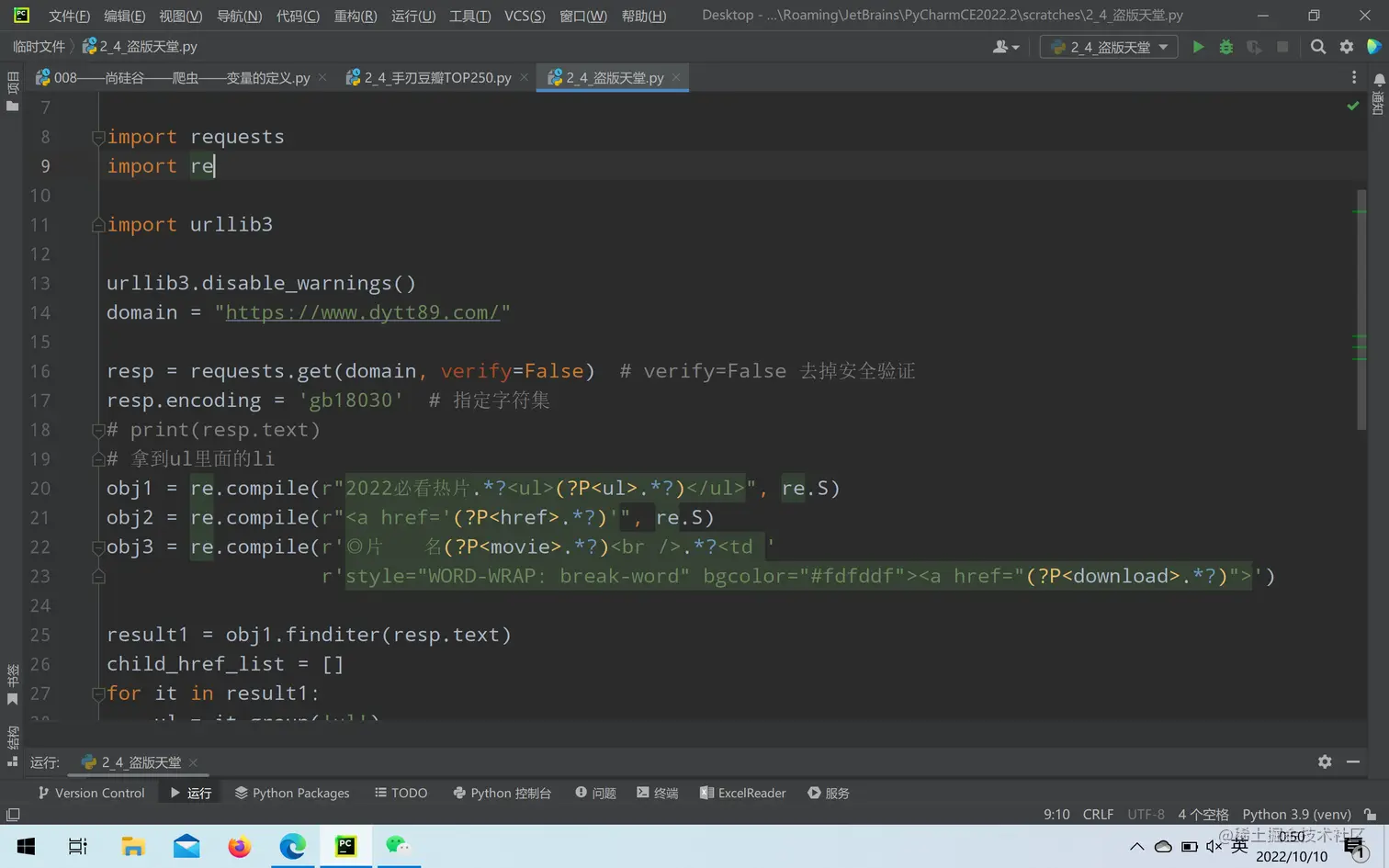
Task: Open the Version Control tool window
Action: [x=91, y=793]
